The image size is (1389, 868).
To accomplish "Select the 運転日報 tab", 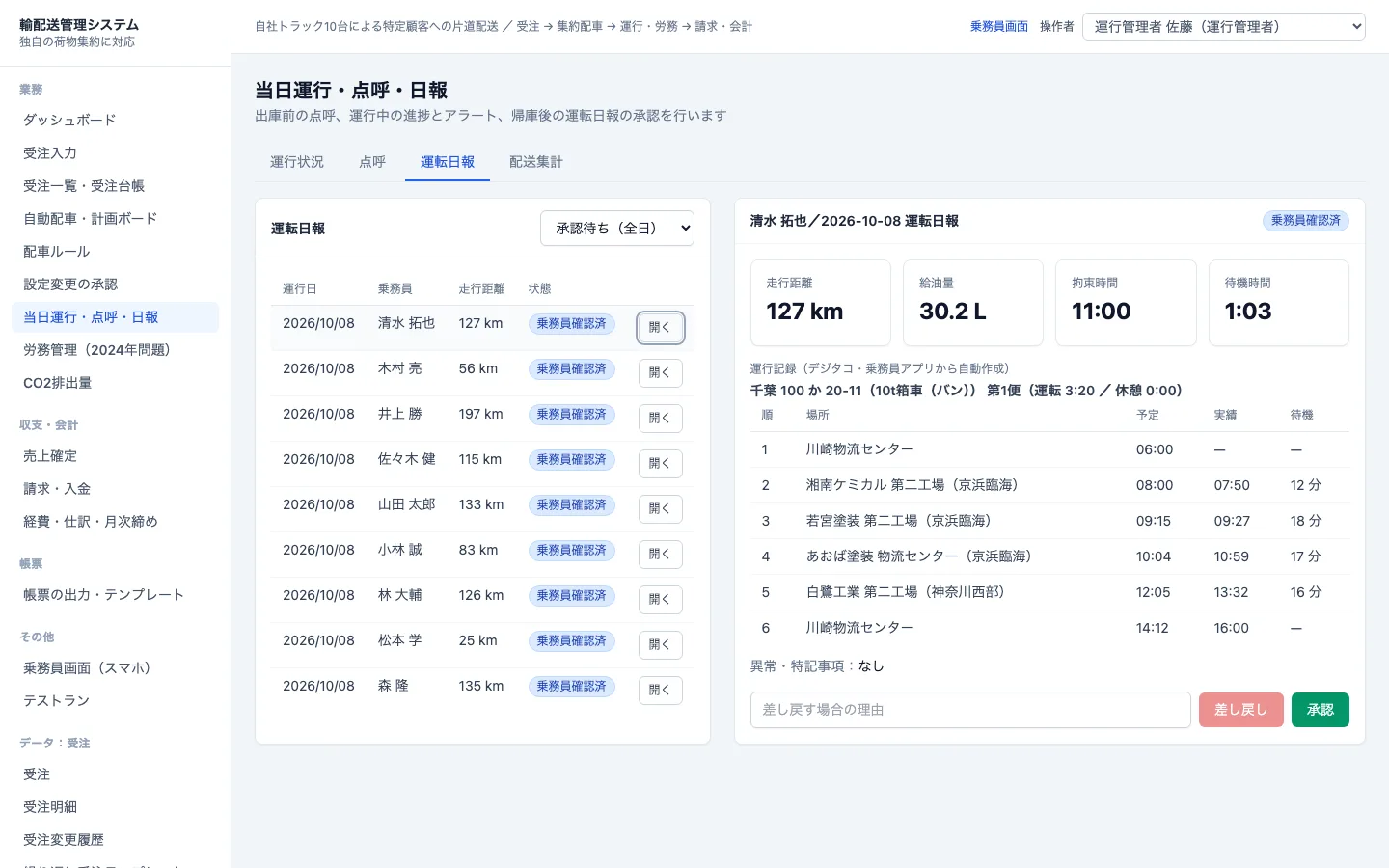I will click(x=448, y=162).
